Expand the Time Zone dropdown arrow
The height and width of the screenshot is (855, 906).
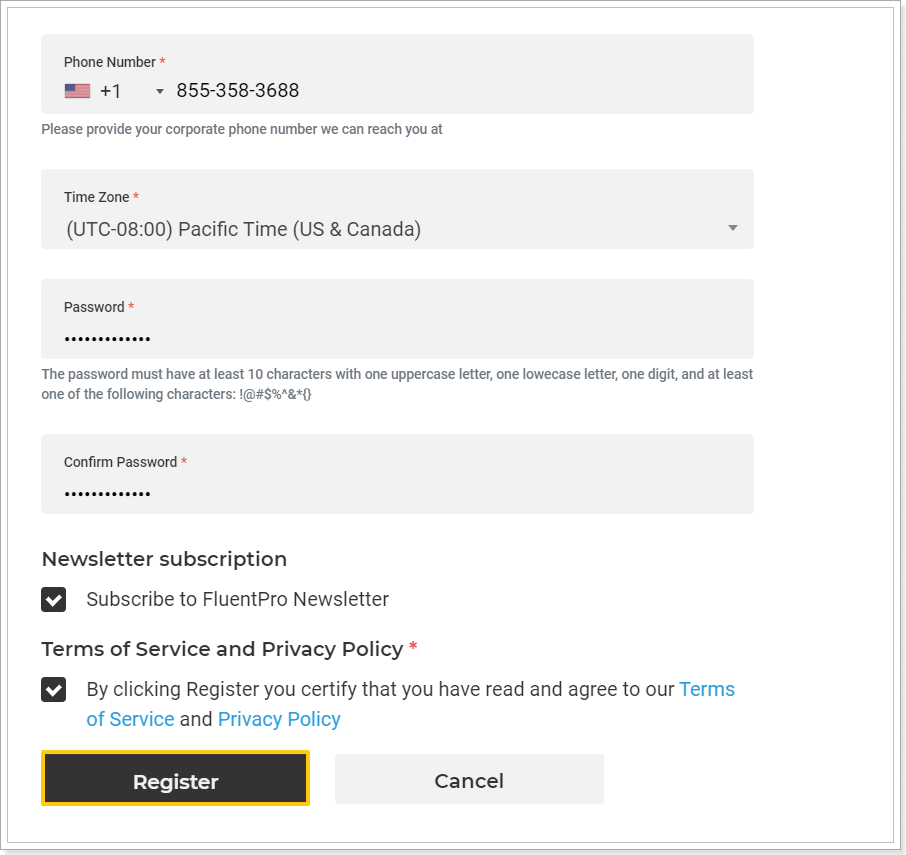733,228
